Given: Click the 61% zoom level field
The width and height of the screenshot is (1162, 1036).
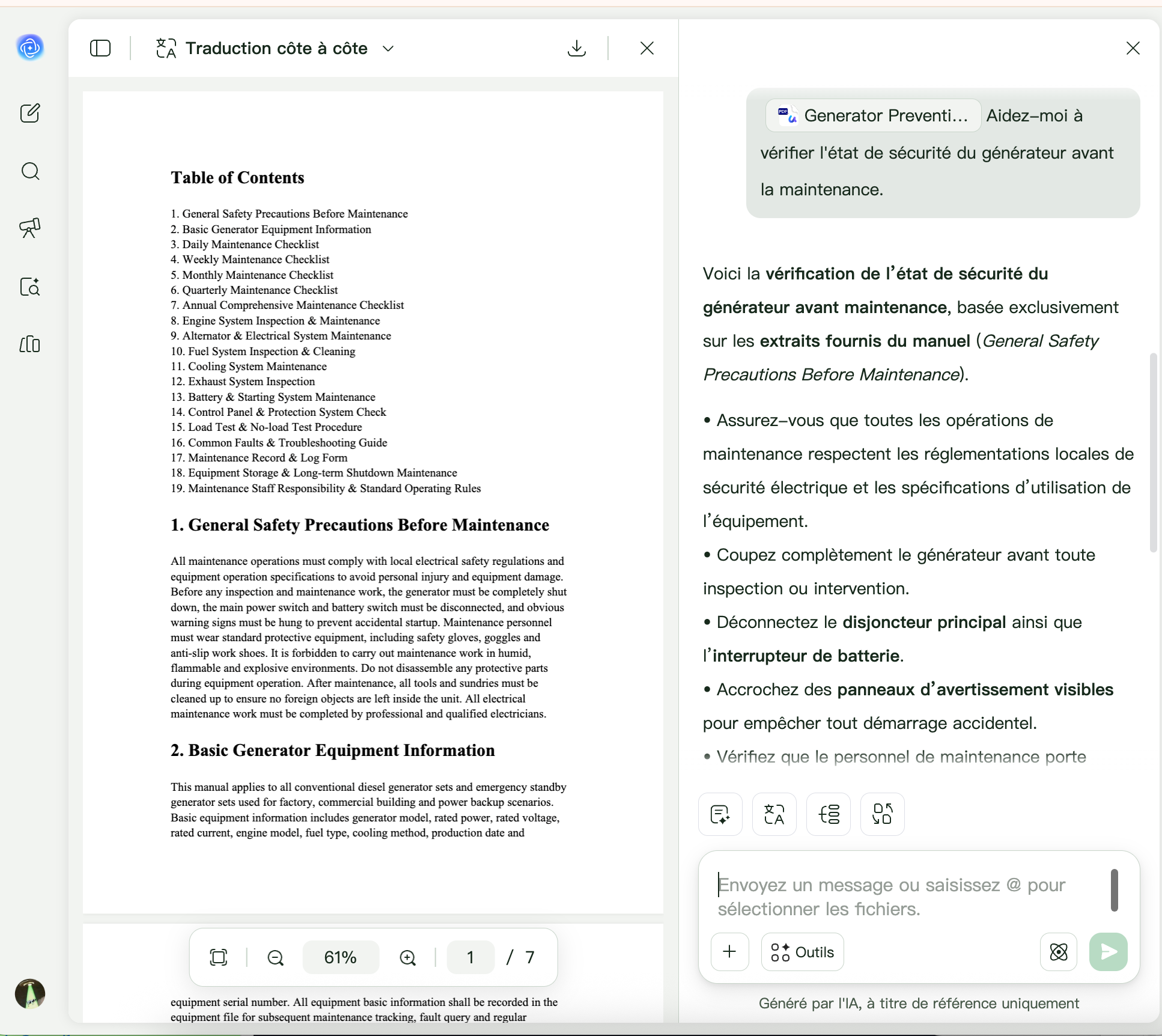Looking at the screenshot, I should pos(341,957).
